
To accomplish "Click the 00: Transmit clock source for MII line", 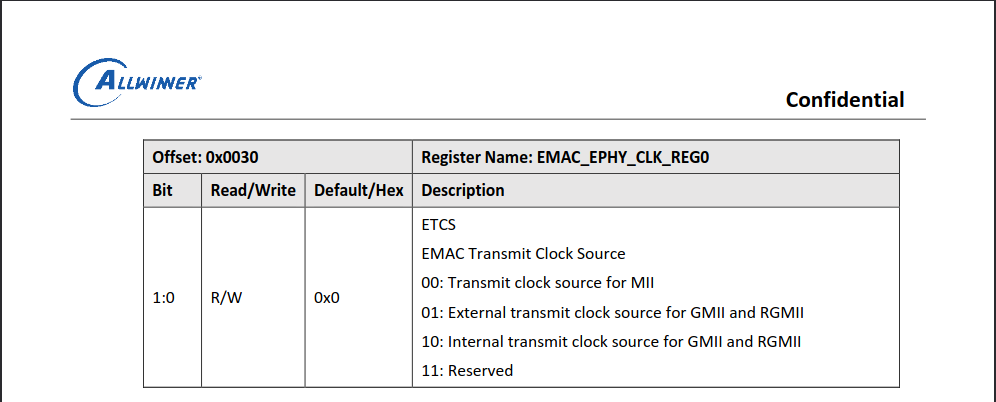I will [537, 283].
